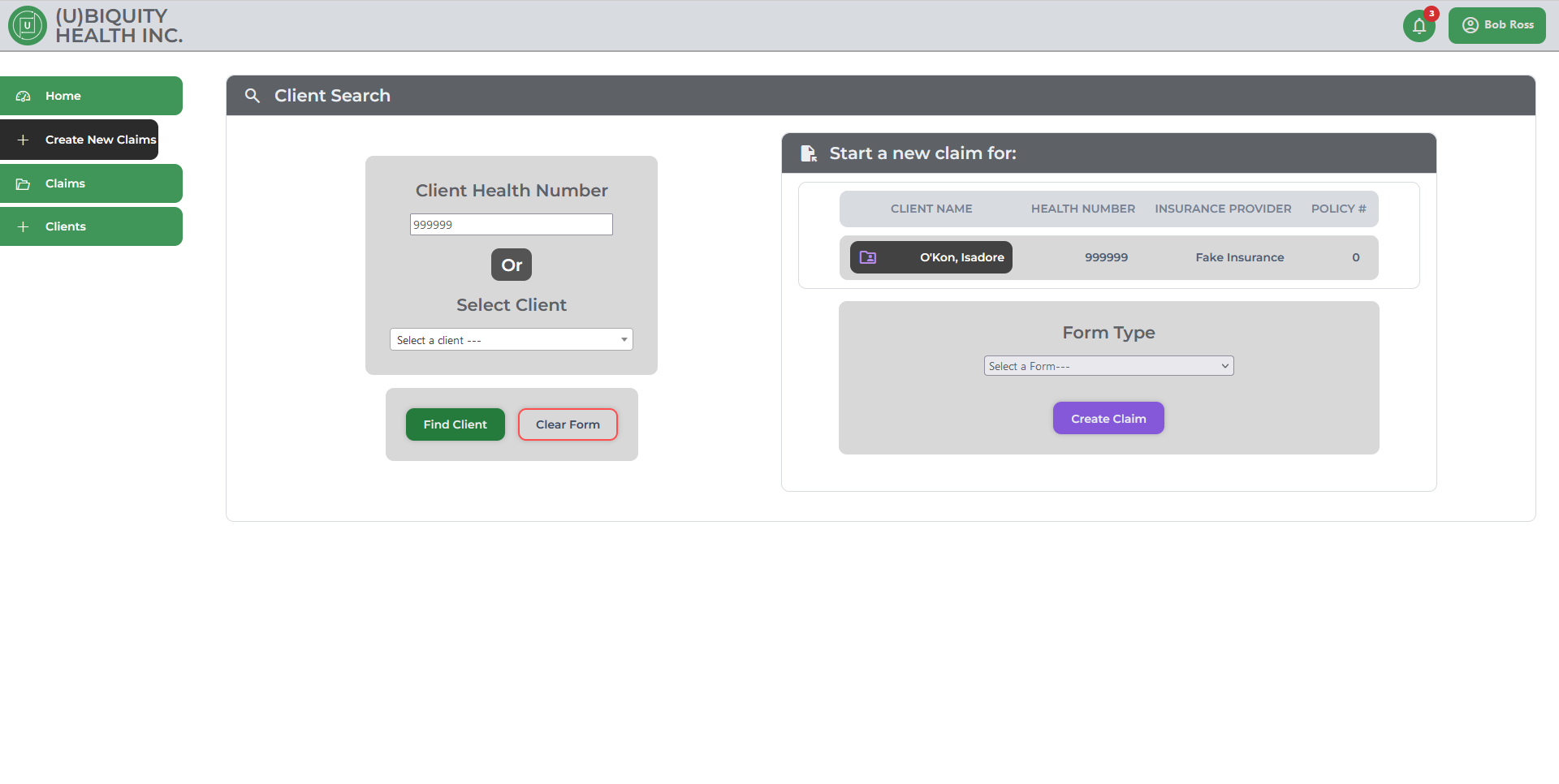The image size is (1559, 784).
Task: Click the document icon beside Start a new claim
Action: click(x=809, y=153)
